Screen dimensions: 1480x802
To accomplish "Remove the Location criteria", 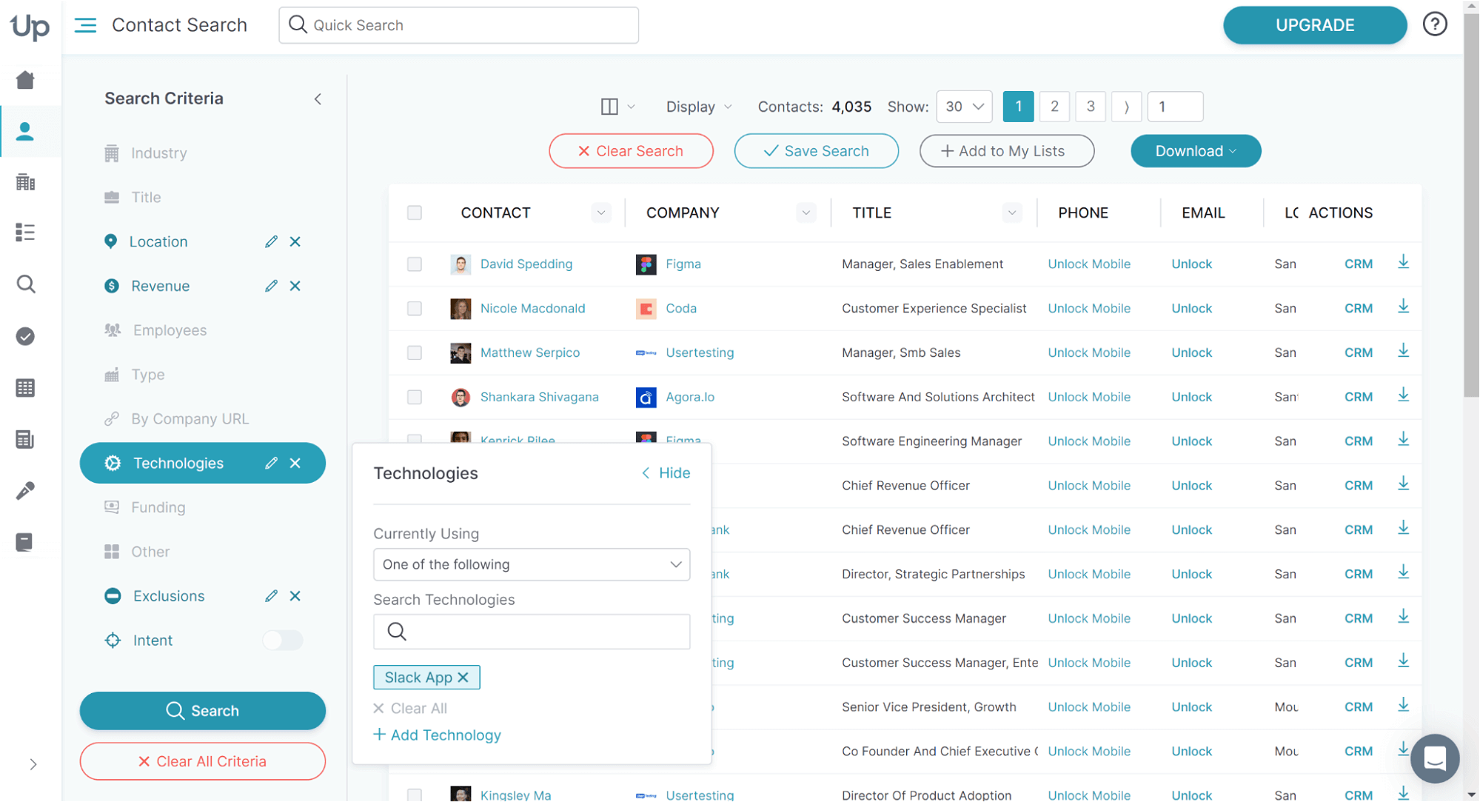I will (x=295, y=242).
